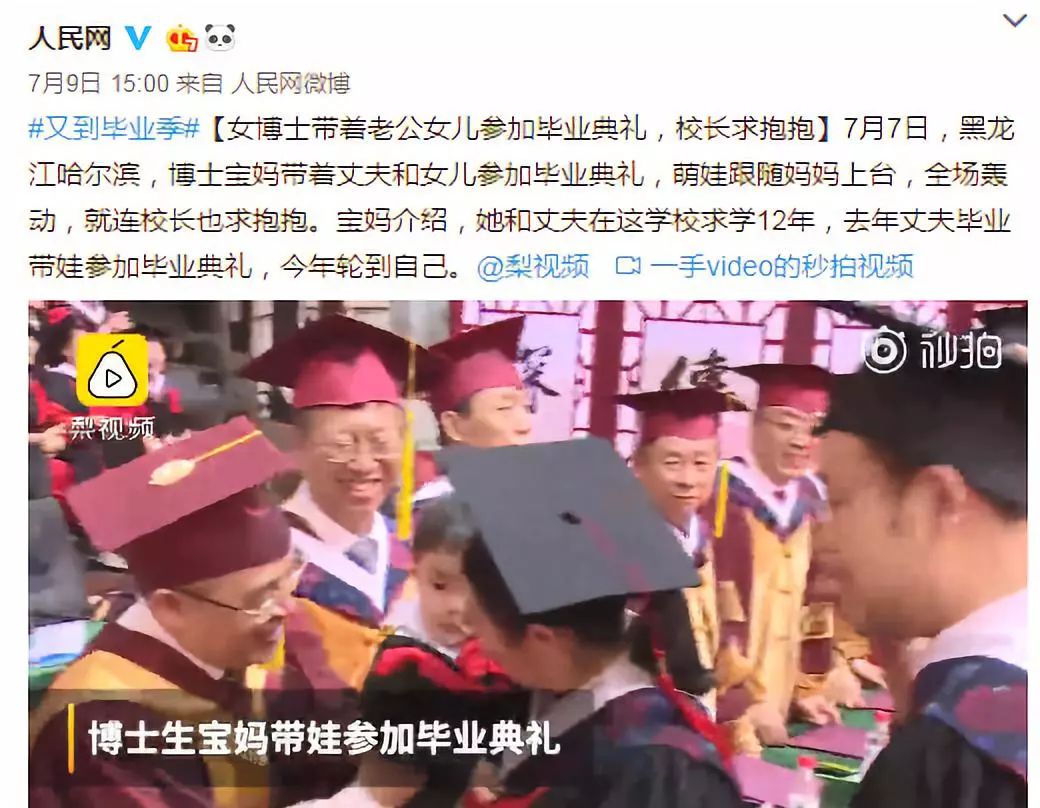This screenshot has height=808, width=1040.
Task: Click the 人民网 account name
Action: tap(70, 38)
